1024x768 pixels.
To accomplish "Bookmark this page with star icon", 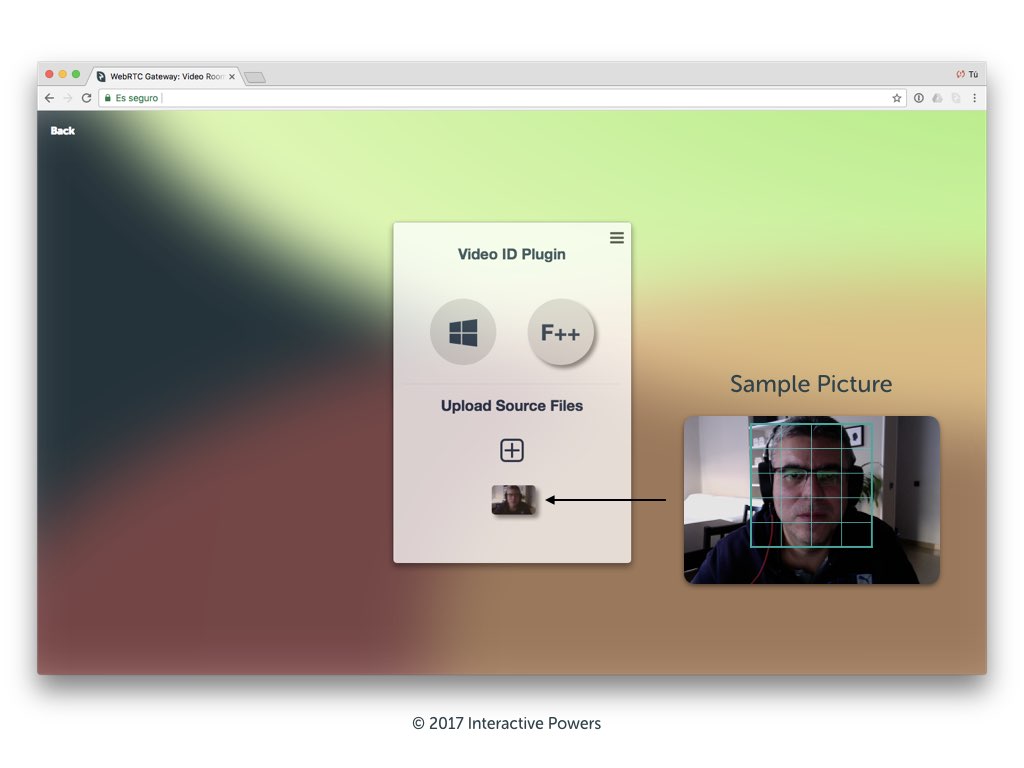I will coord(897,98).
